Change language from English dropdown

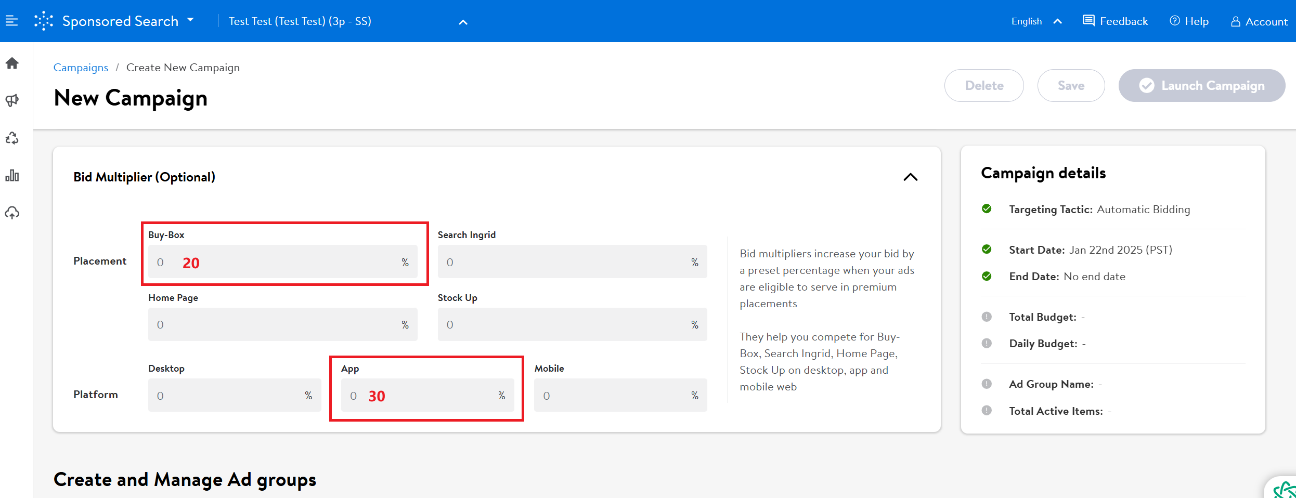click(1036, 21)
